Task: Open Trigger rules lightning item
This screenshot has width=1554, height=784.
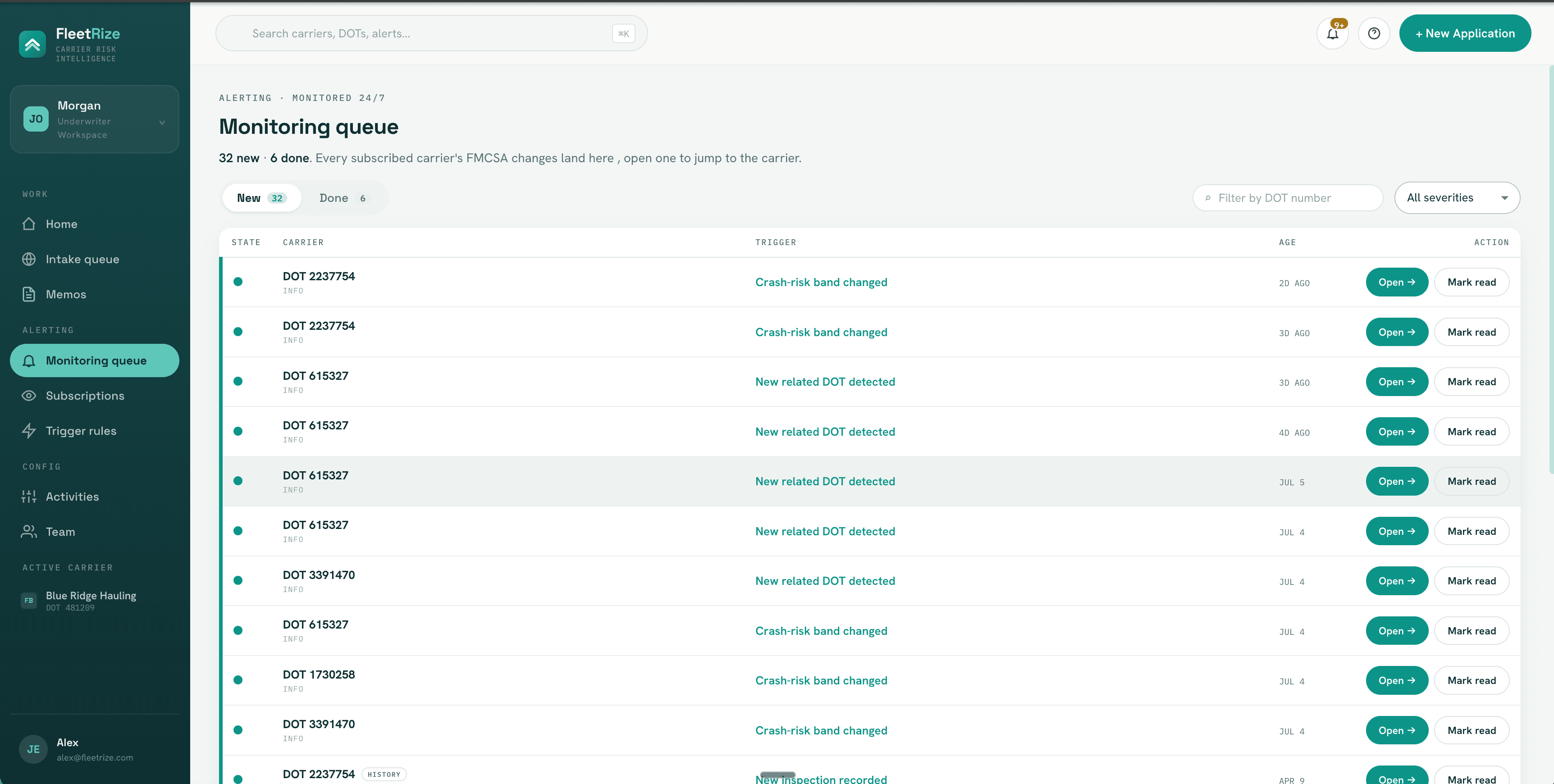Action: [x=94, y=431]
